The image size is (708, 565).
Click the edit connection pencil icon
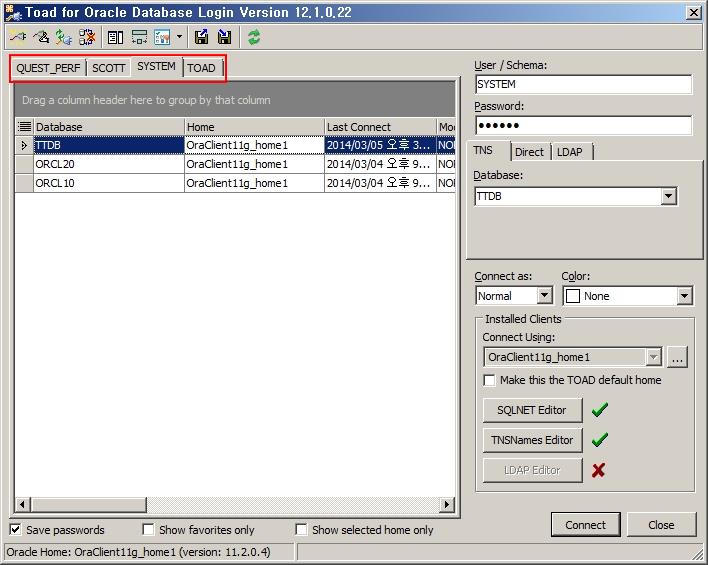point(41,37)
